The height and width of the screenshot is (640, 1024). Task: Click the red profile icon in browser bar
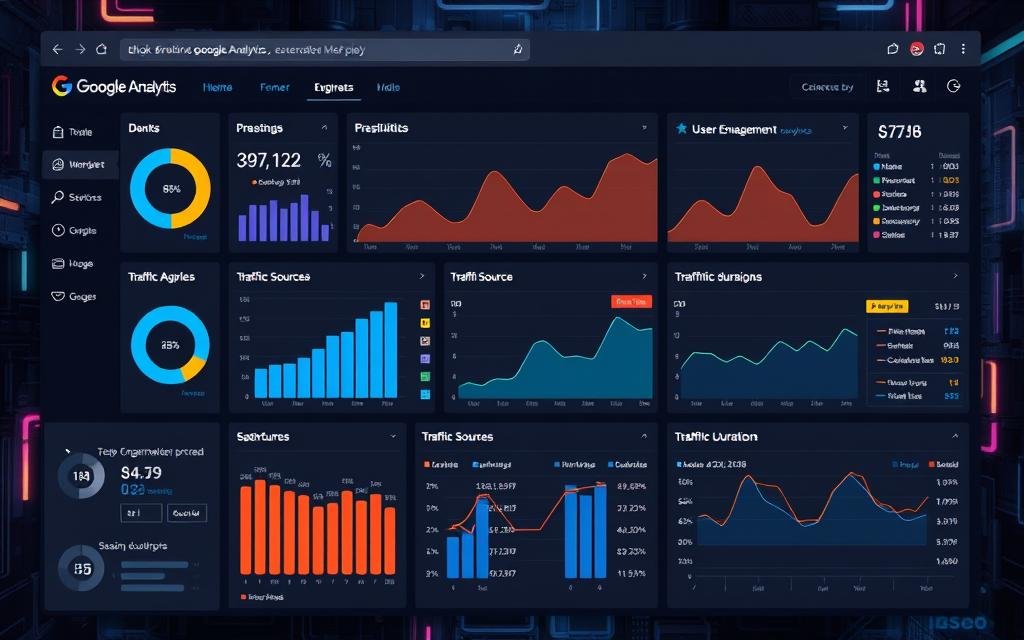click(916, 49)
